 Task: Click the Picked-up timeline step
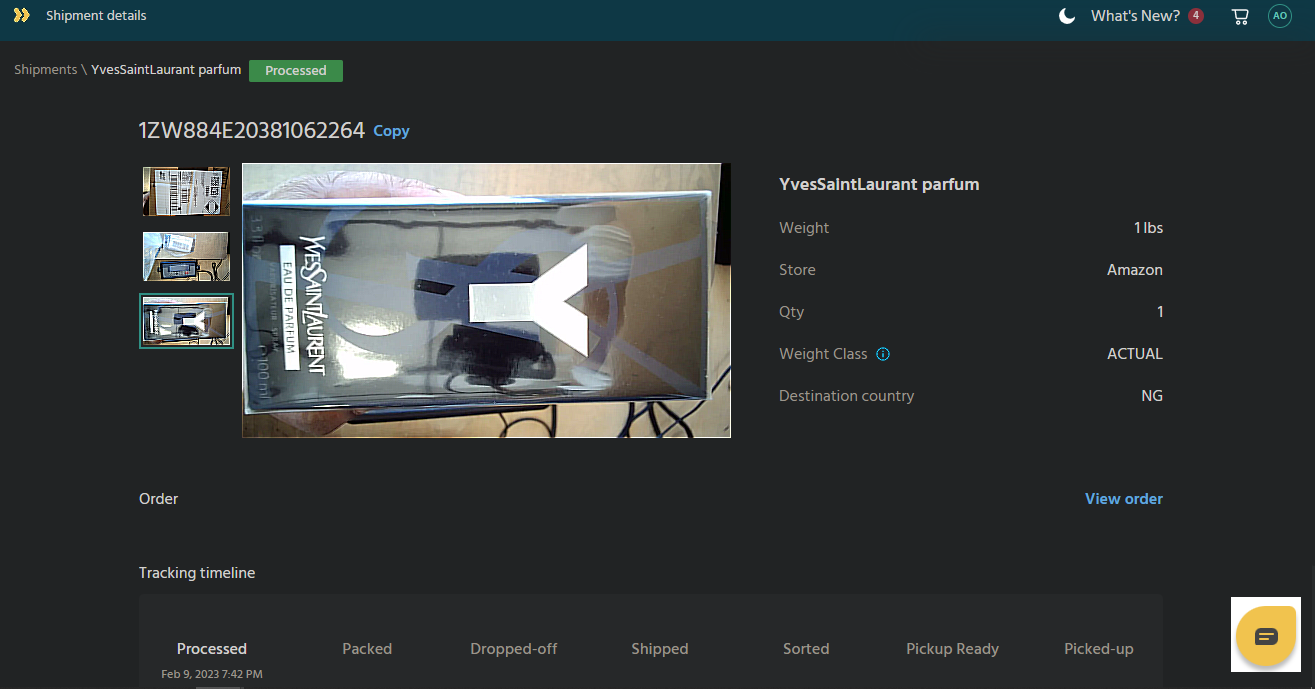(1099, 649)
